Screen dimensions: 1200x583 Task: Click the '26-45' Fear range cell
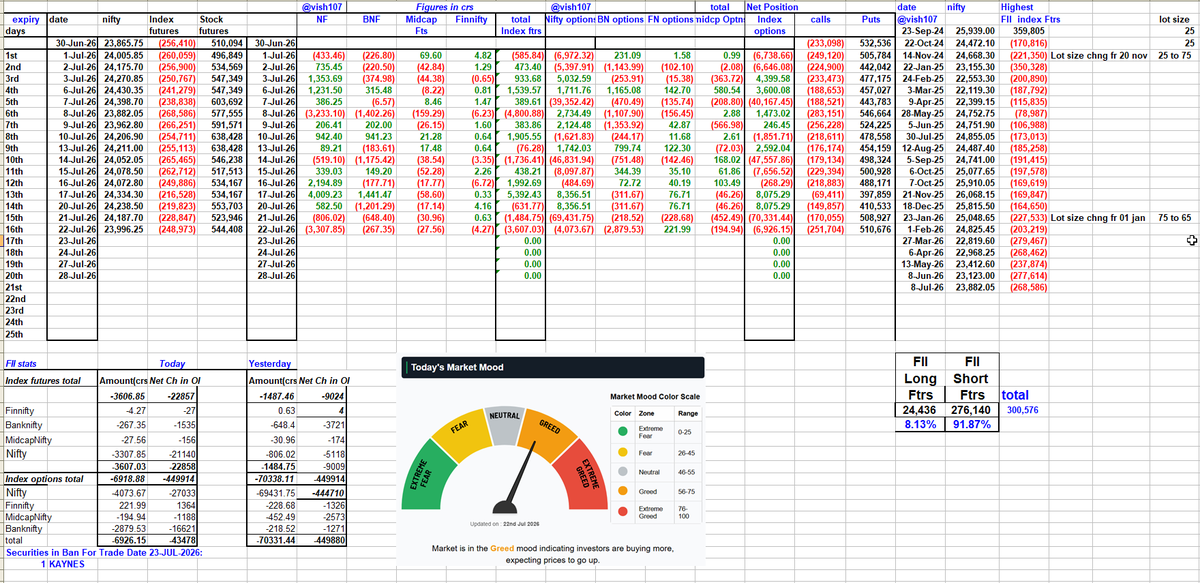coord(688,452)
